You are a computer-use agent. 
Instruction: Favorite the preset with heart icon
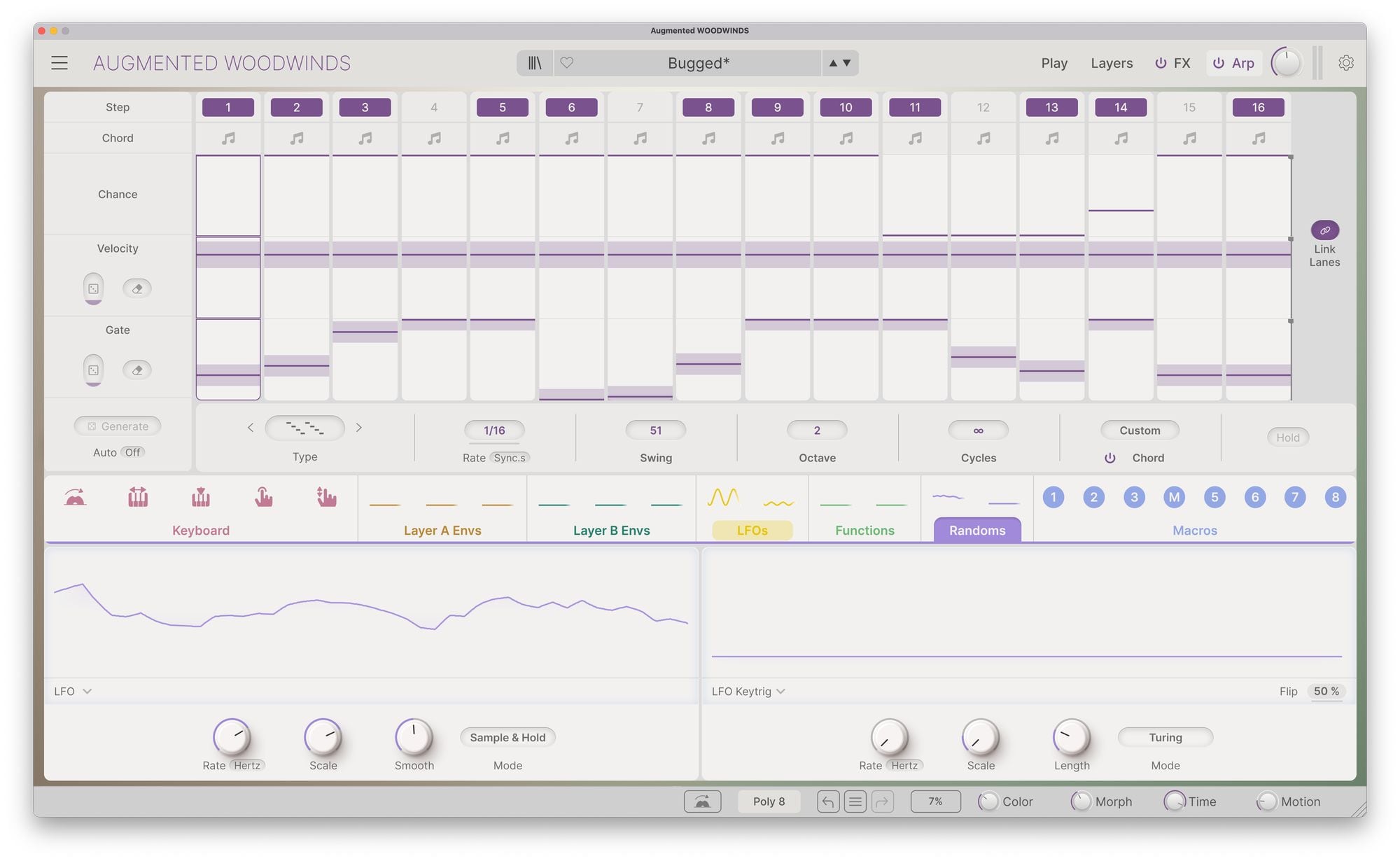[567, 63]
